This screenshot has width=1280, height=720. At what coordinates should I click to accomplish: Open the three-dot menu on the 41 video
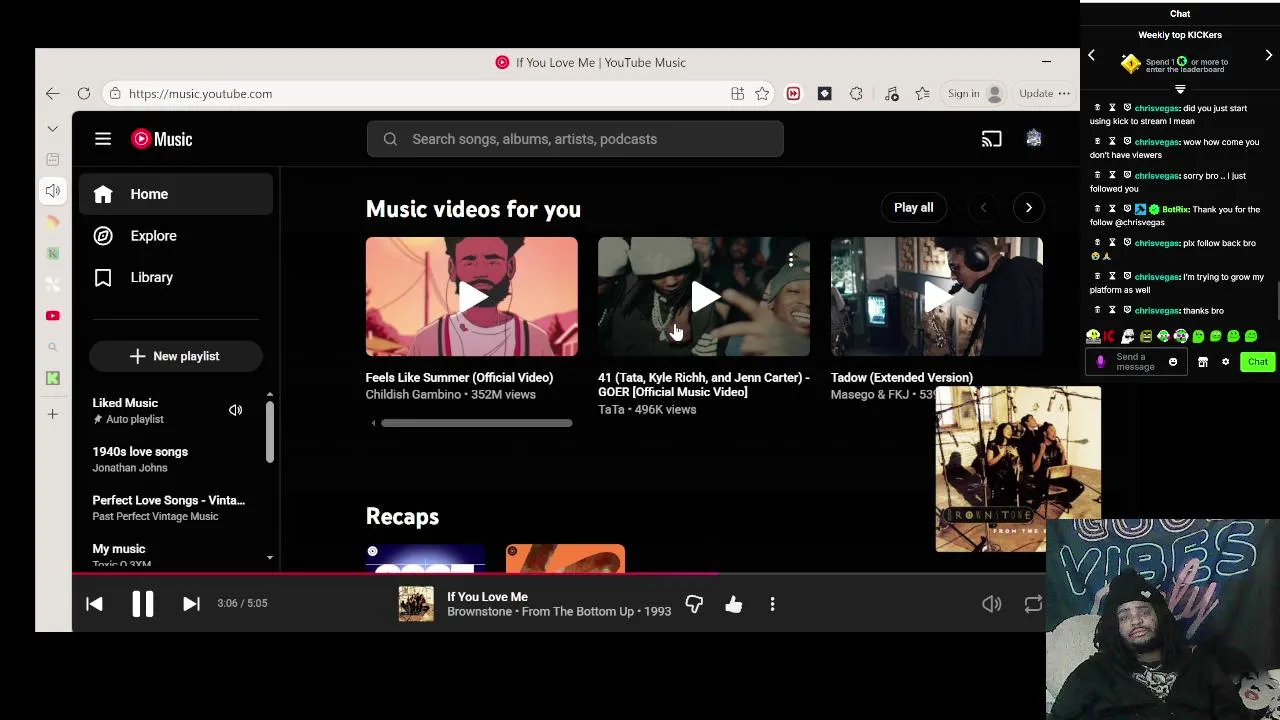791,261
